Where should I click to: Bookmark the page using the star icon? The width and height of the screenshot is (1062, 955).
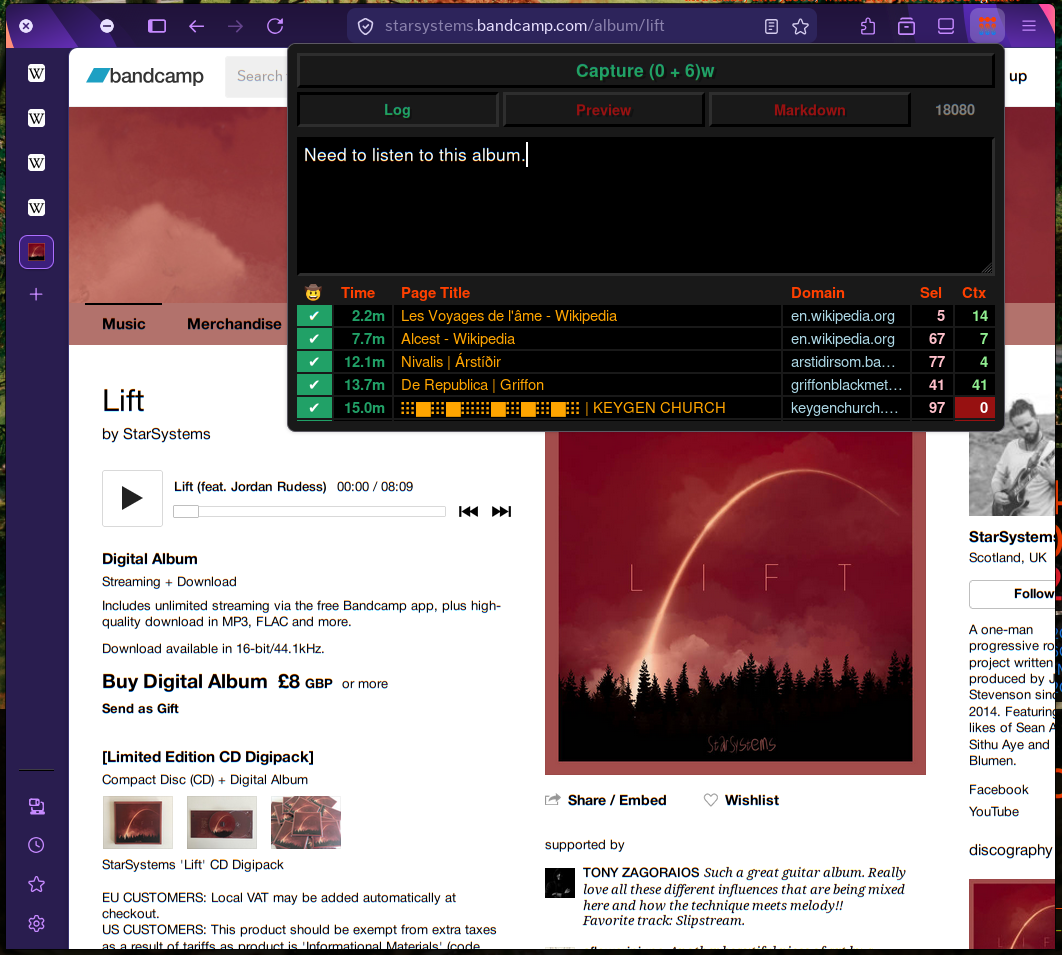click(801, 26)
